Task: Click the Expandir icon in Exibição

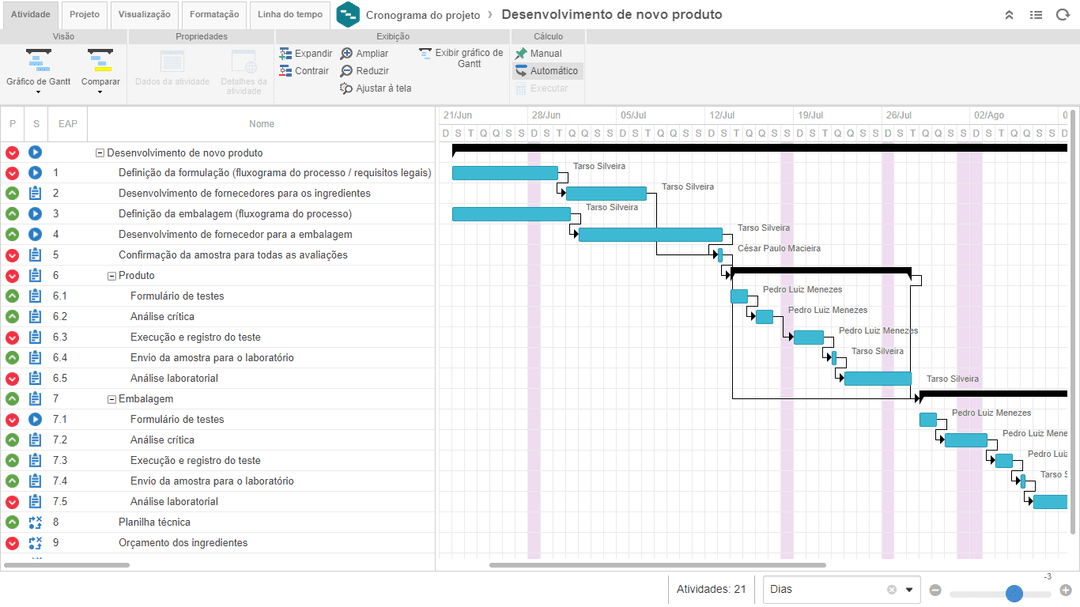Action: 286,54
